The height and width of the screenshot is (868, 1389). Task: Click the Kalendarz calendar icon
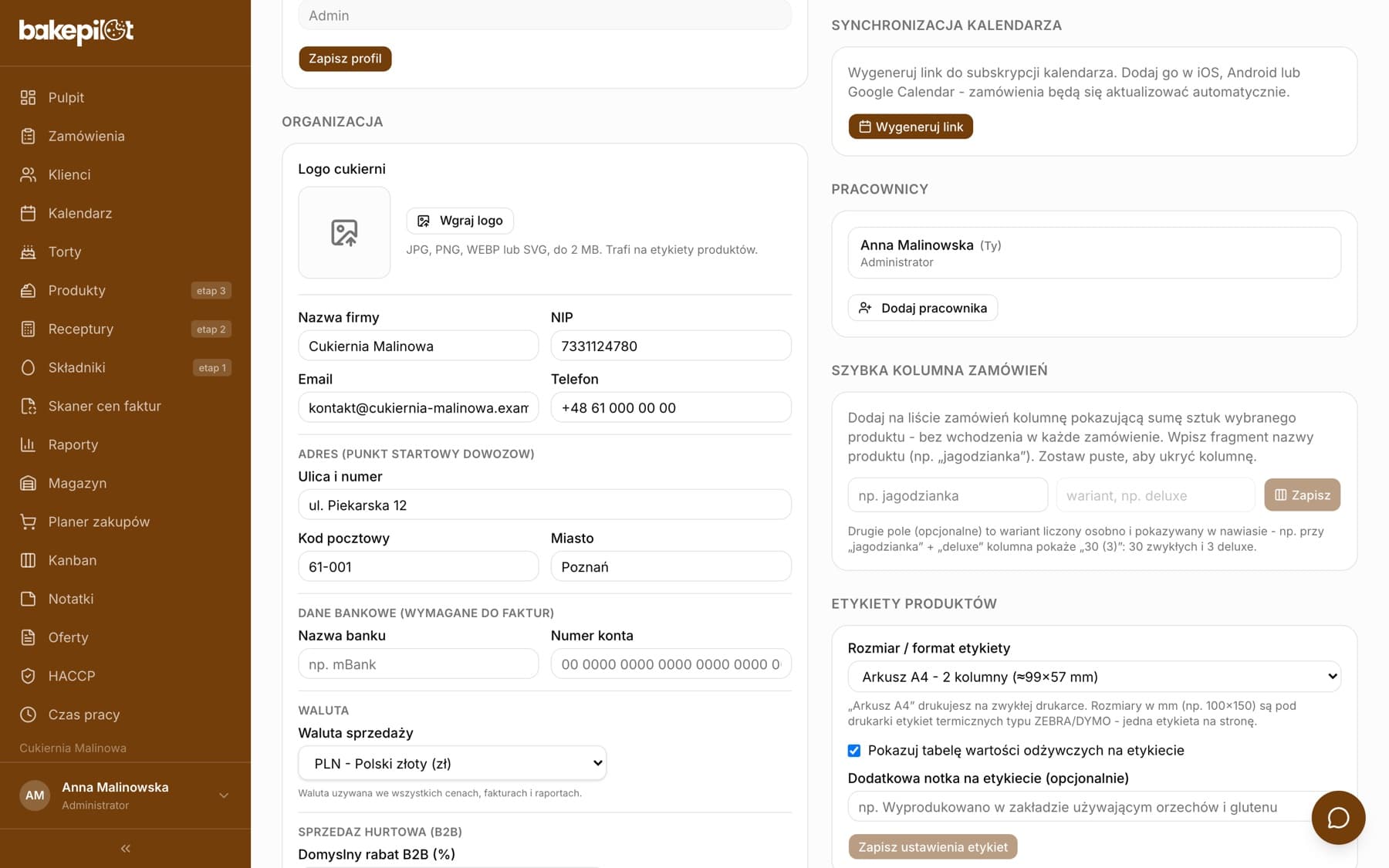(28, 214)
